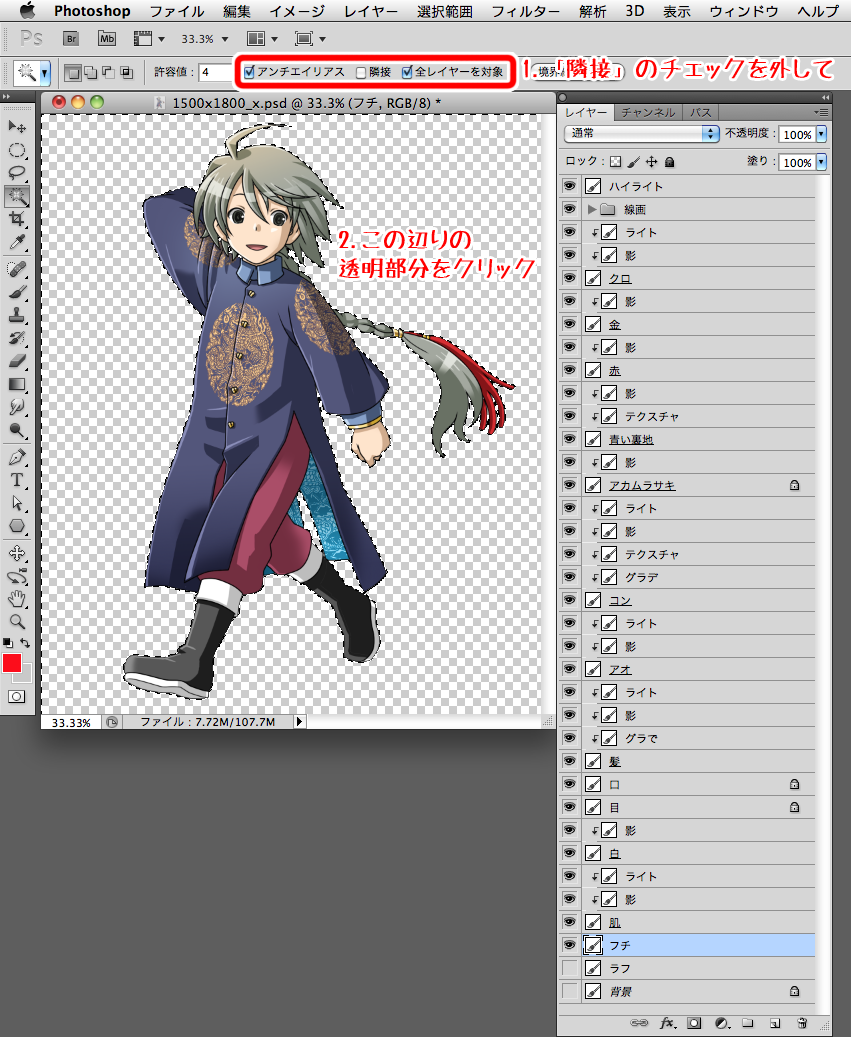
Task: Select the Crop tool
Action: [x=17, y=219]
